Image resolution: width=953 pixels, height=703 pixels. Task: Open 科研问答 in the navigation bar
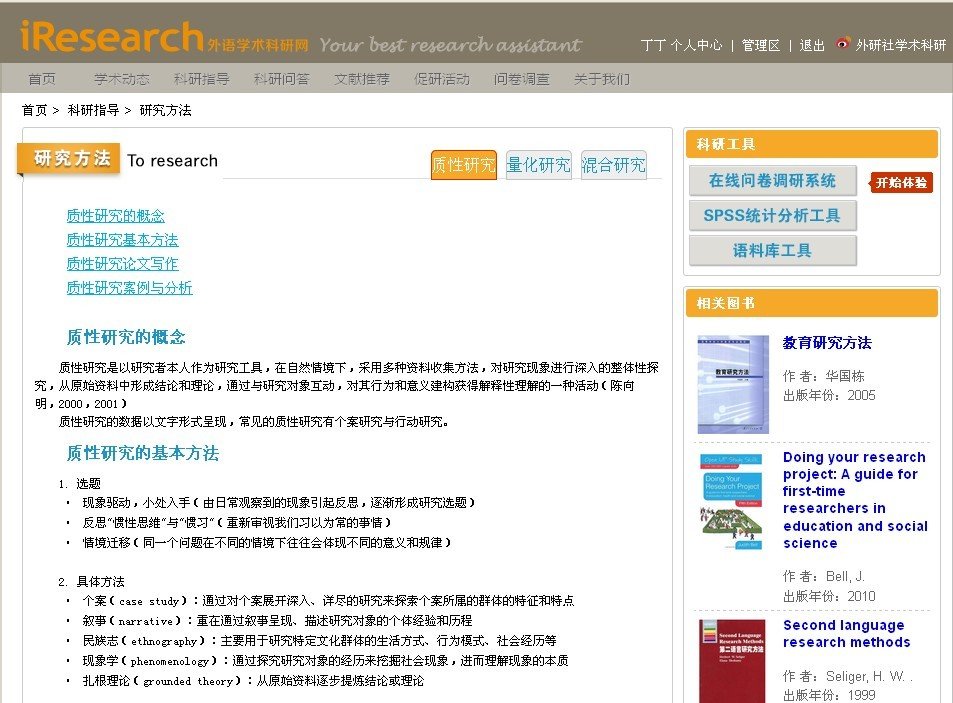(x=281, y=79)
